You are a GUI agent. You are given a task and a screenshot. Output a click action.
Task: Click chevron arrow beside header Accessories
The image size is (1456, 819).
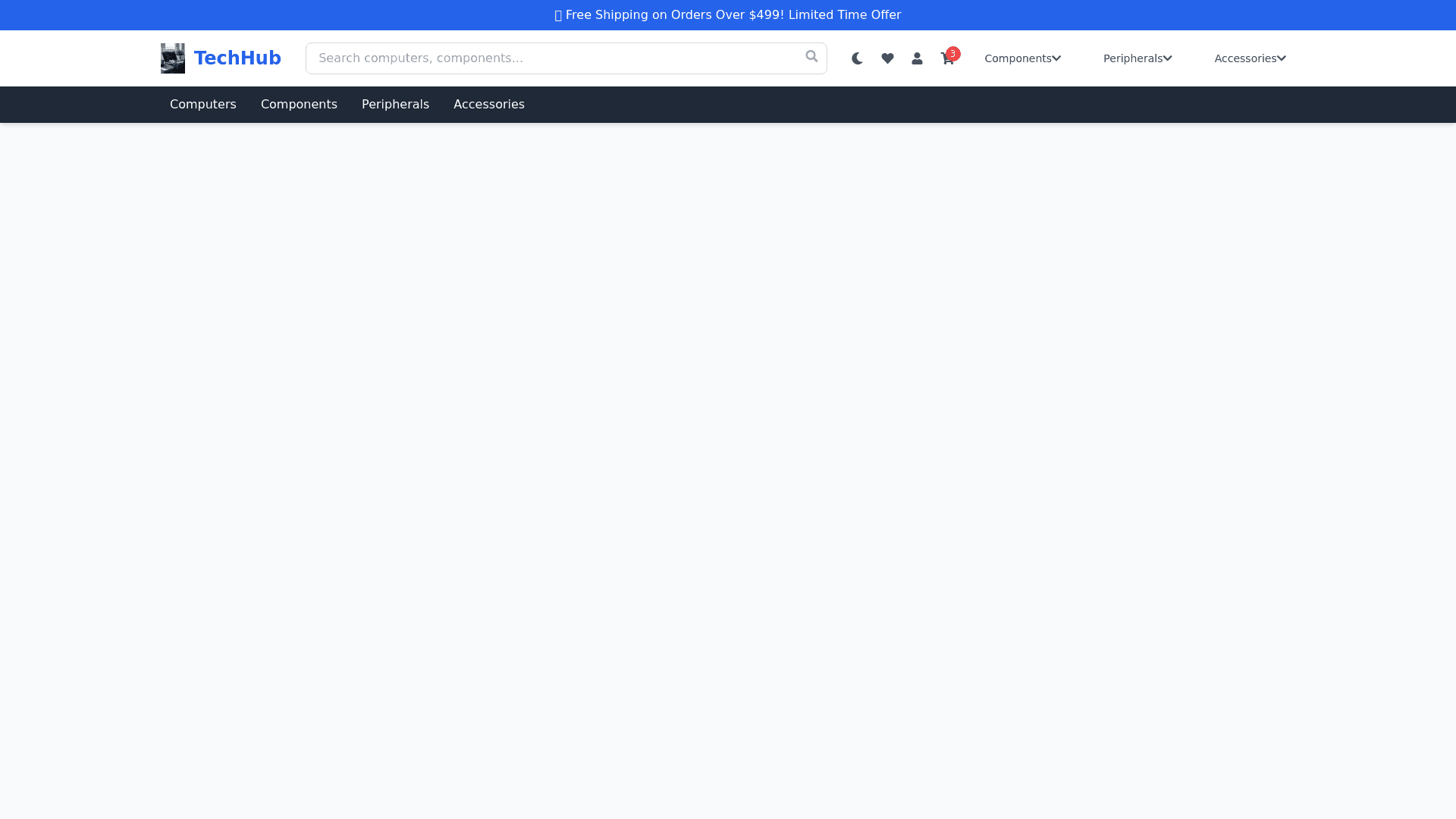(1282, 58)
